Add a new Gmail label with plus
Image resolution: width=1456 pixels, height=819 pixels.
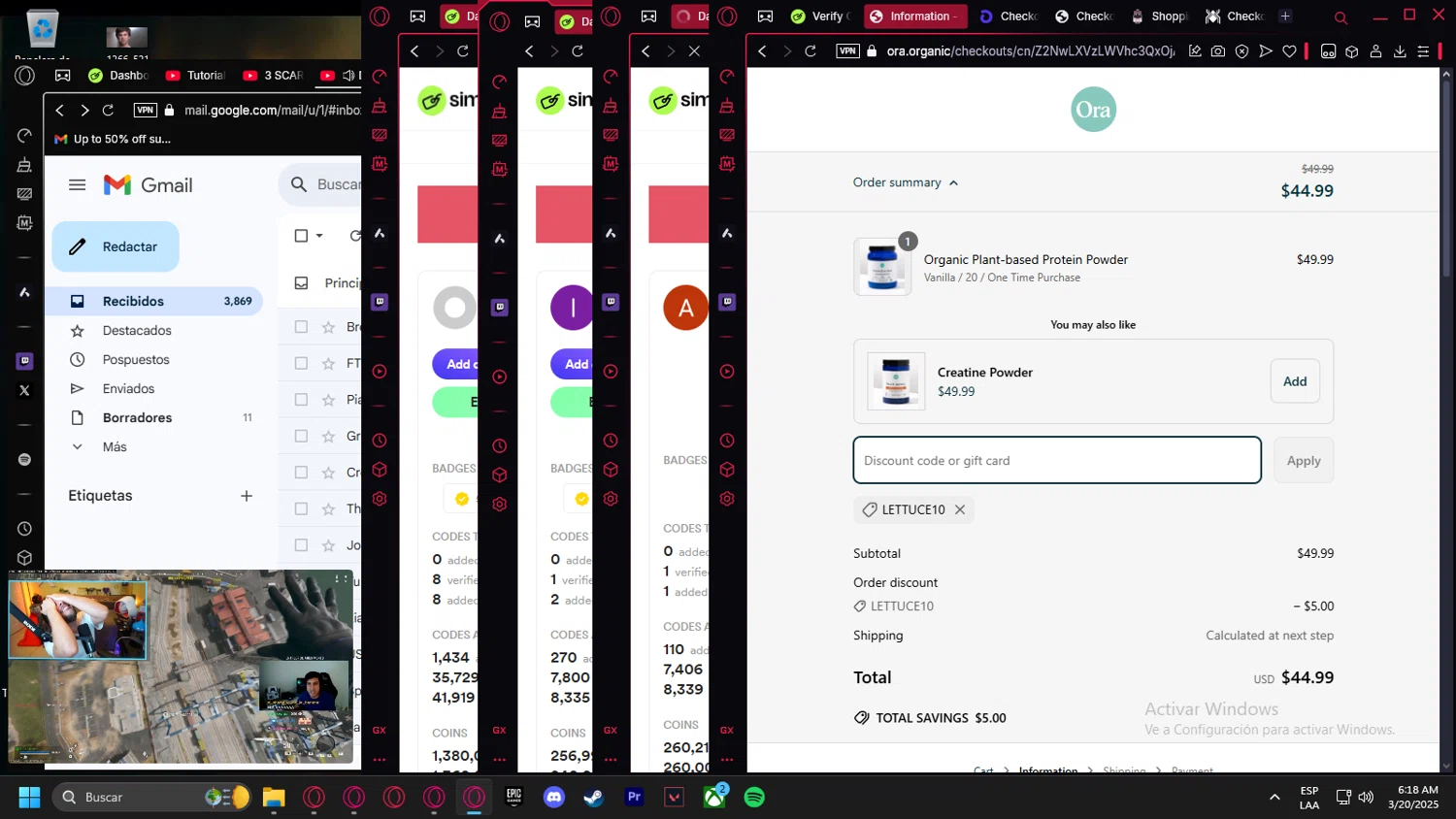coord(247,496)
